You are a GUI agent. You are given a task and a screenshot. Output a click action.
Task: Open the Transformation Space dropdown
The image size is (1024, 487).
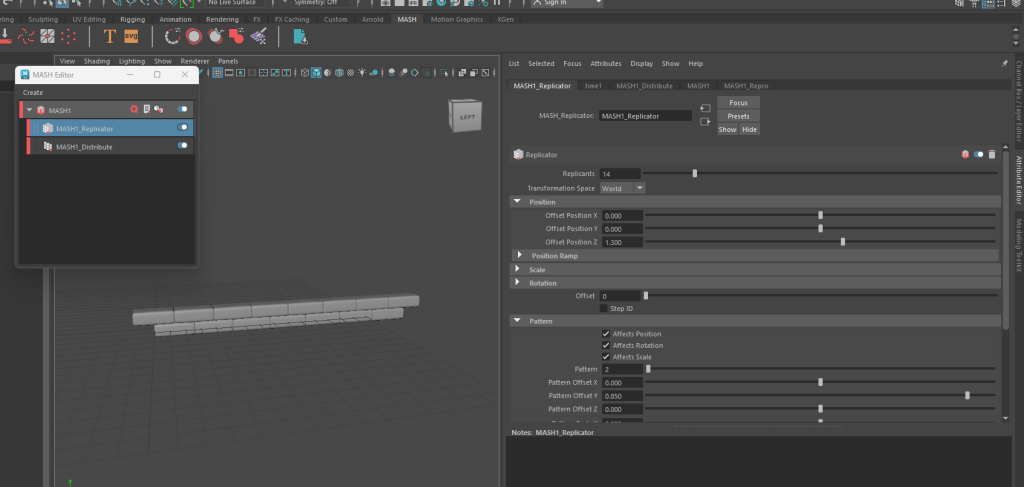click(622, 188)
